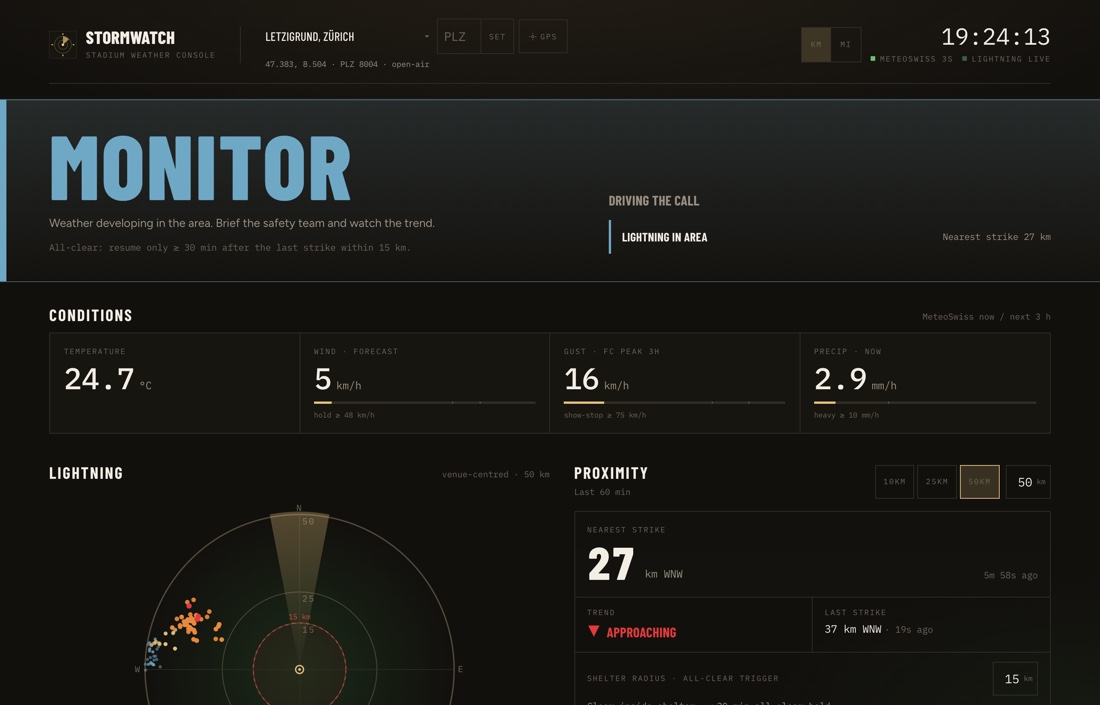This screenshot has height=705, width=1100.
Task: Switch distance units to KM
Action: pos(816,45)
